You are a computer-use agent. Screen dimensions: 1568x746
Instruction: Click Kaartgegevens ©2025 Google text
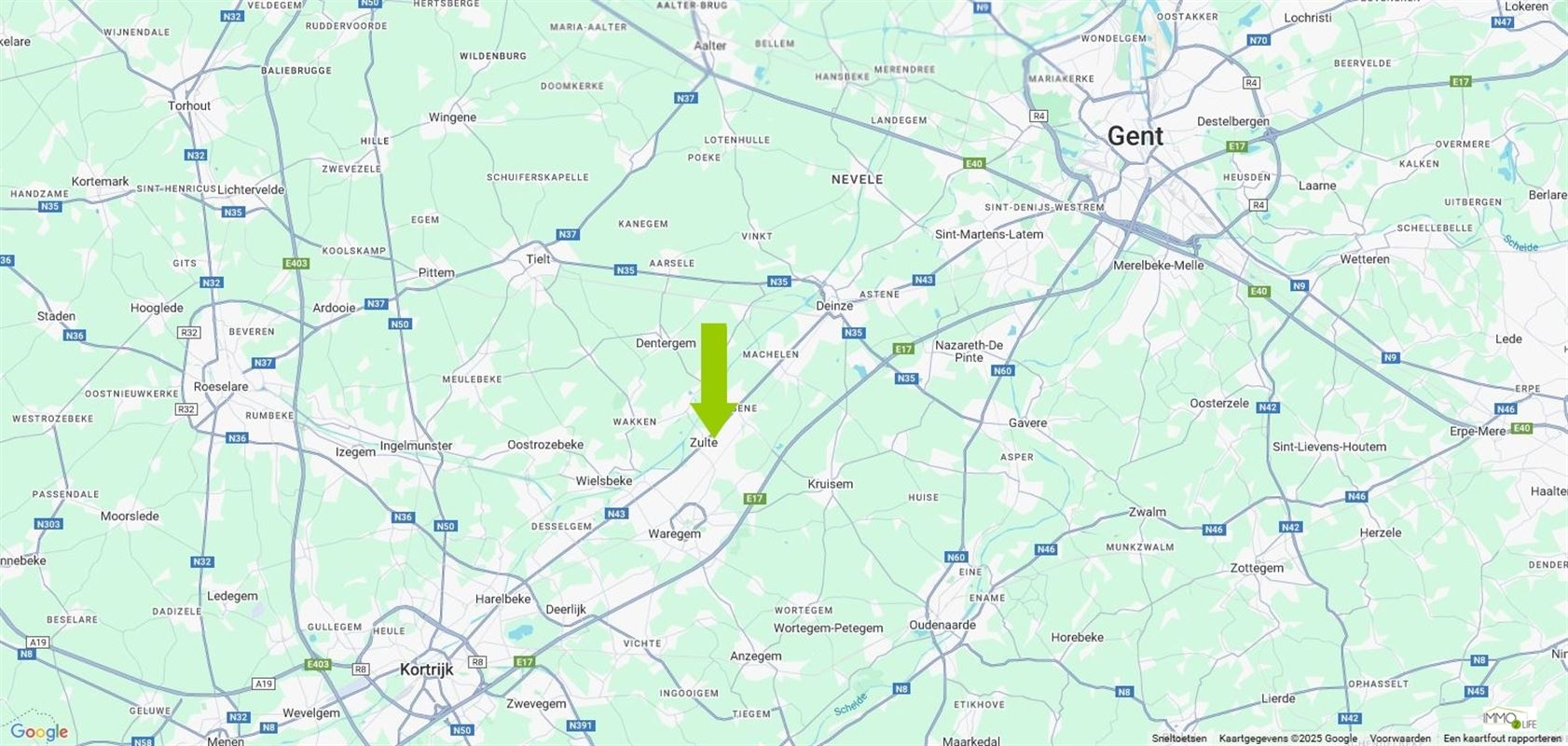click(x=1288, y=739)
